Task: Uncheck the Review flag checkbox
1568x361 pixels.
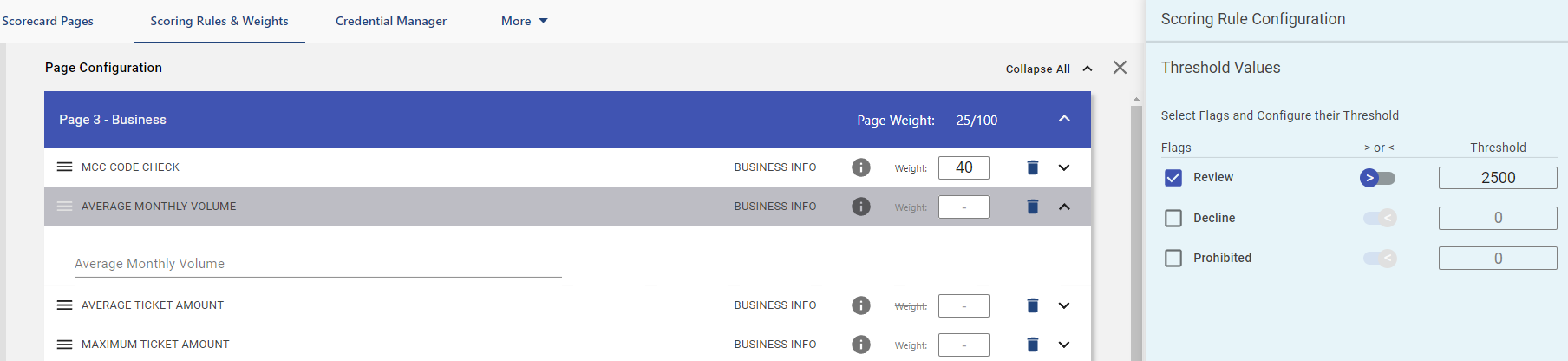Action: pos(1173,178)
